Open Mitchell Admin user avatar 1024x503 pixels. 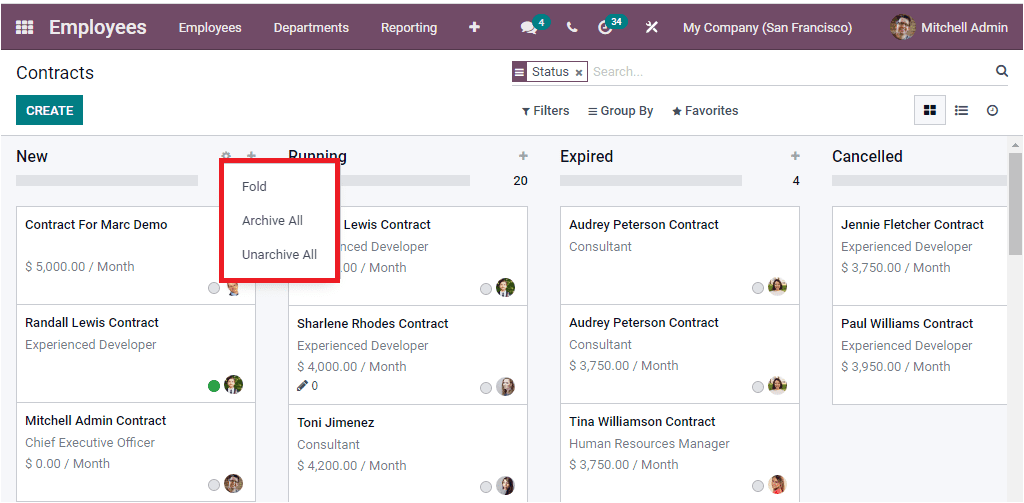click(x=903, y=27)
